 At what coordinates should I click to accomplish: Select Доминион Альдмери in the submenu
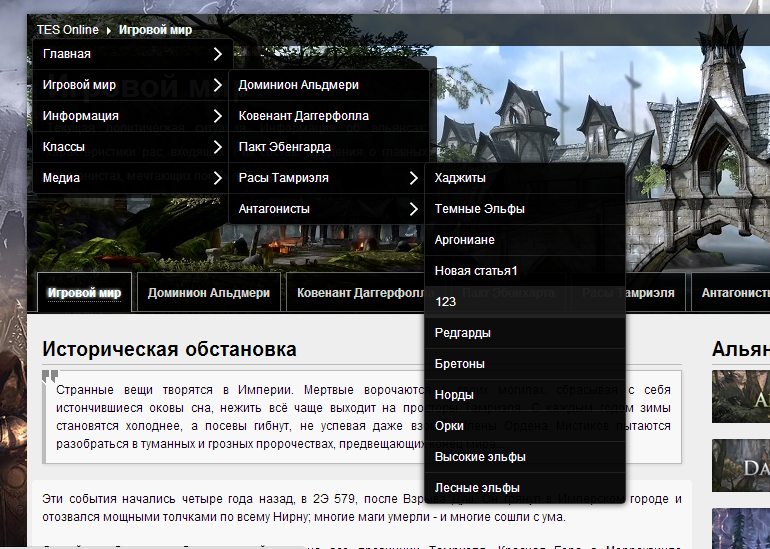329,85
